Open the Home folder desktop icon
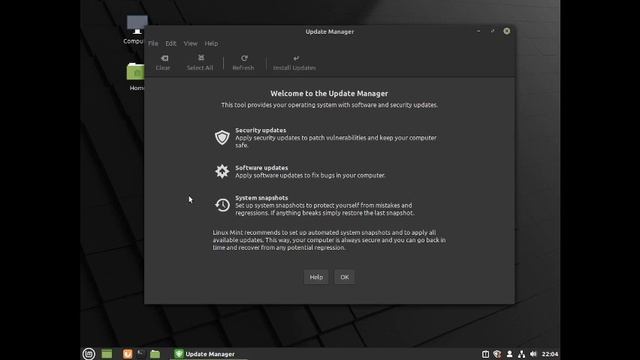The width and height of the screenshot is (640, 360). (x=136, y=76)
